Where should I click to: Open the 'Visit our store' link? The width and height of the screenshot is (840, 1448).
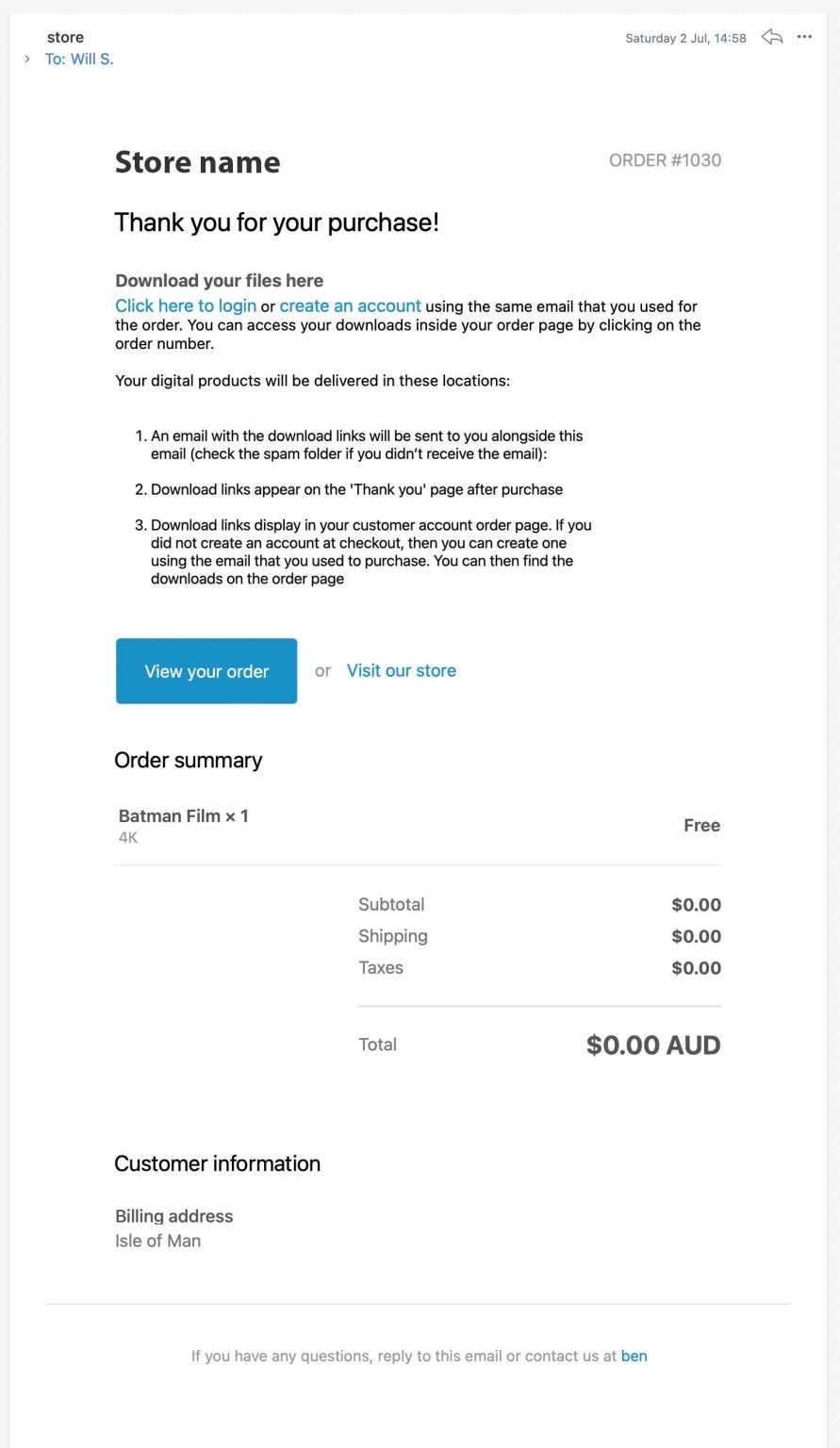(402, 671)
